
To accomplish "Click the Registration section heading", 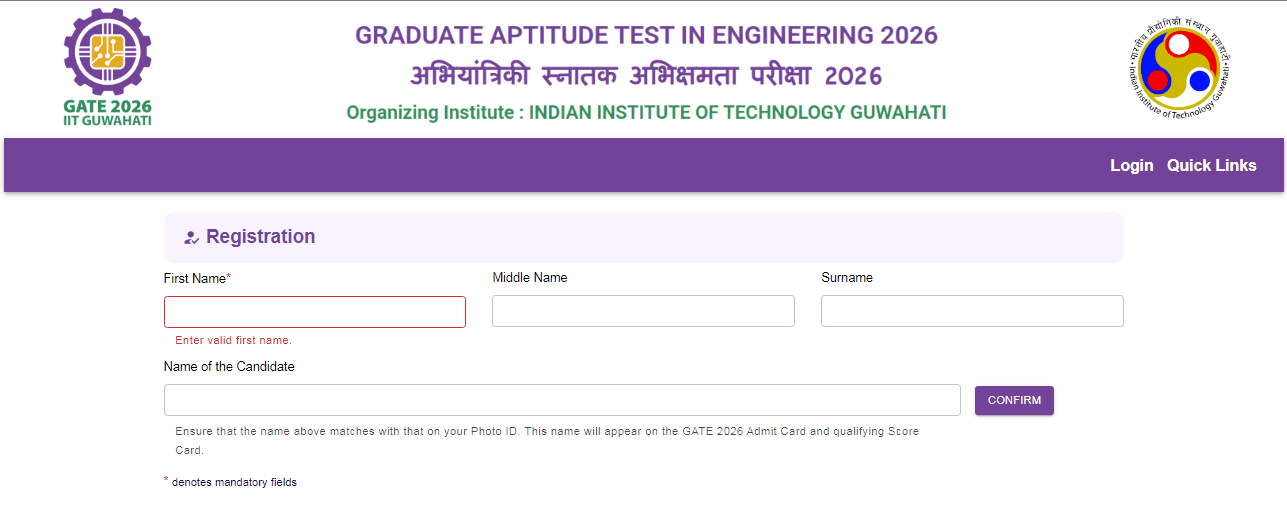I will pos(260,237).
